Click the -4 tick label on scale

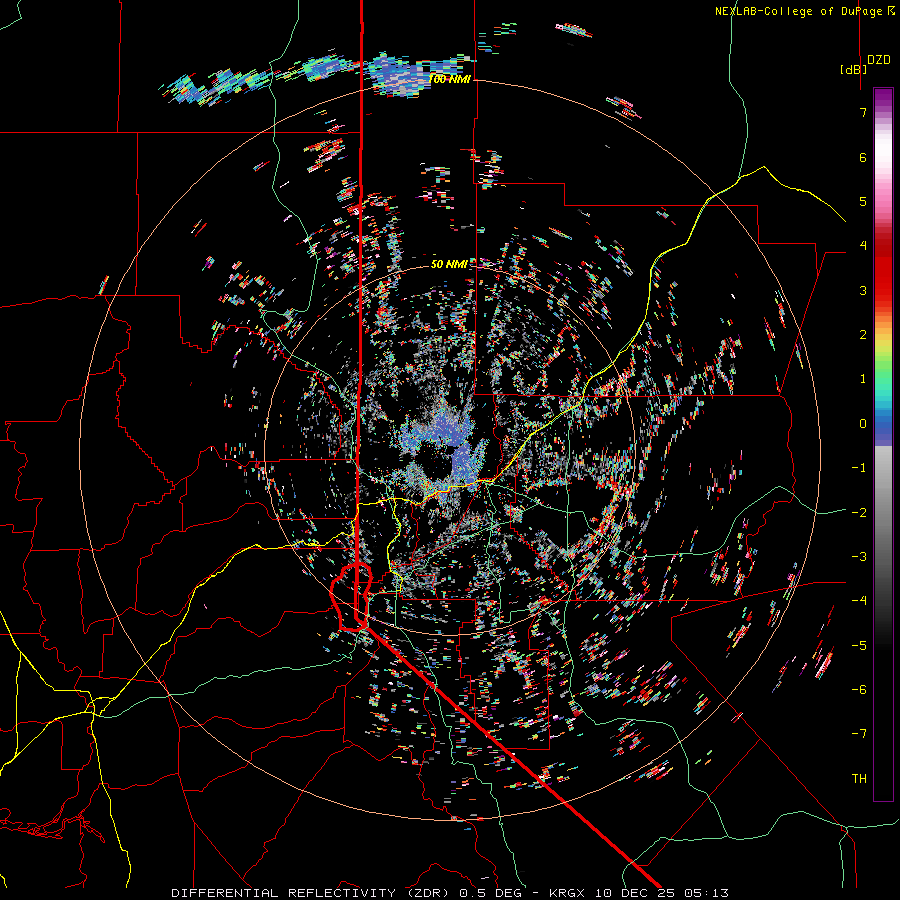click(x=859, y=601)
